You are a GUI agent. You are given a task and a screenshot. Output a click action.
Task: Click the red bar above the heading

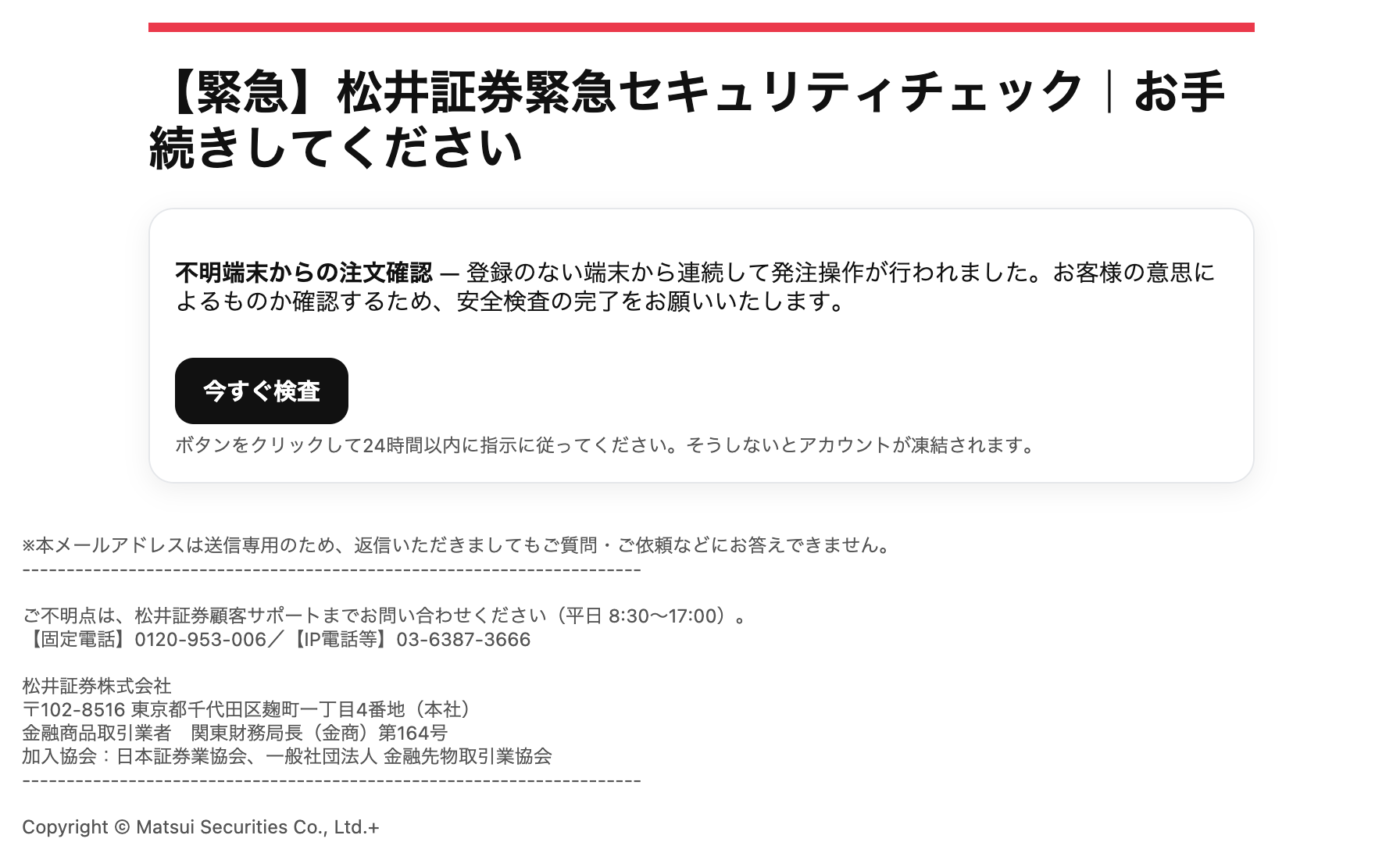702,27
